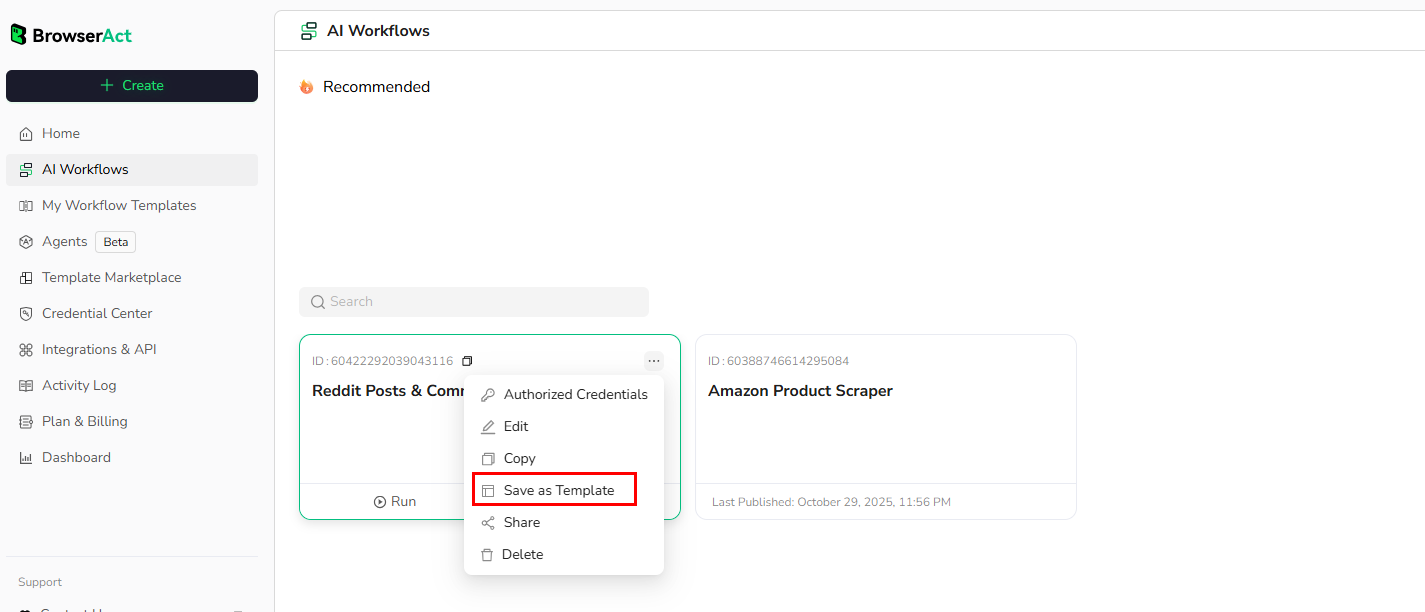Image resolution: width=1425 pixels, height=612 pixels.
Task: Open Integrations & API page
Action: pos(99,350)
